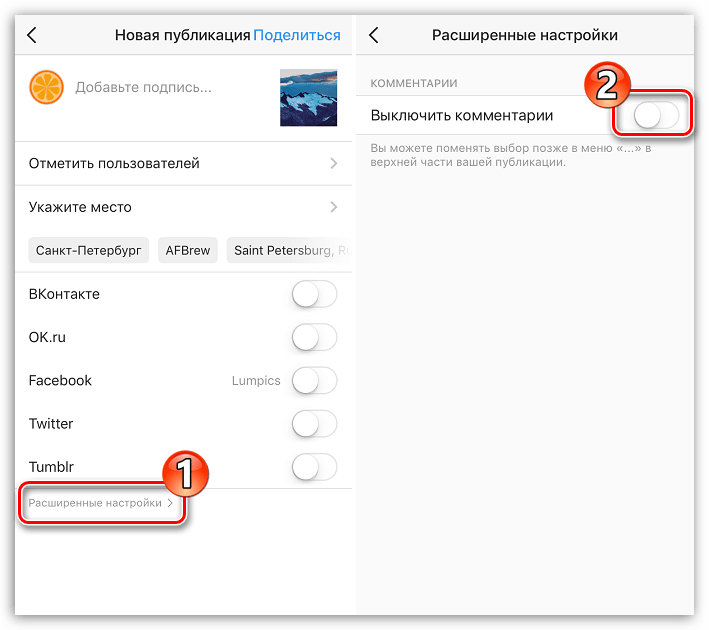709x630 pixels.
Task: Enable the OK.ru sharing toggle
Action: tap(315, 337)
